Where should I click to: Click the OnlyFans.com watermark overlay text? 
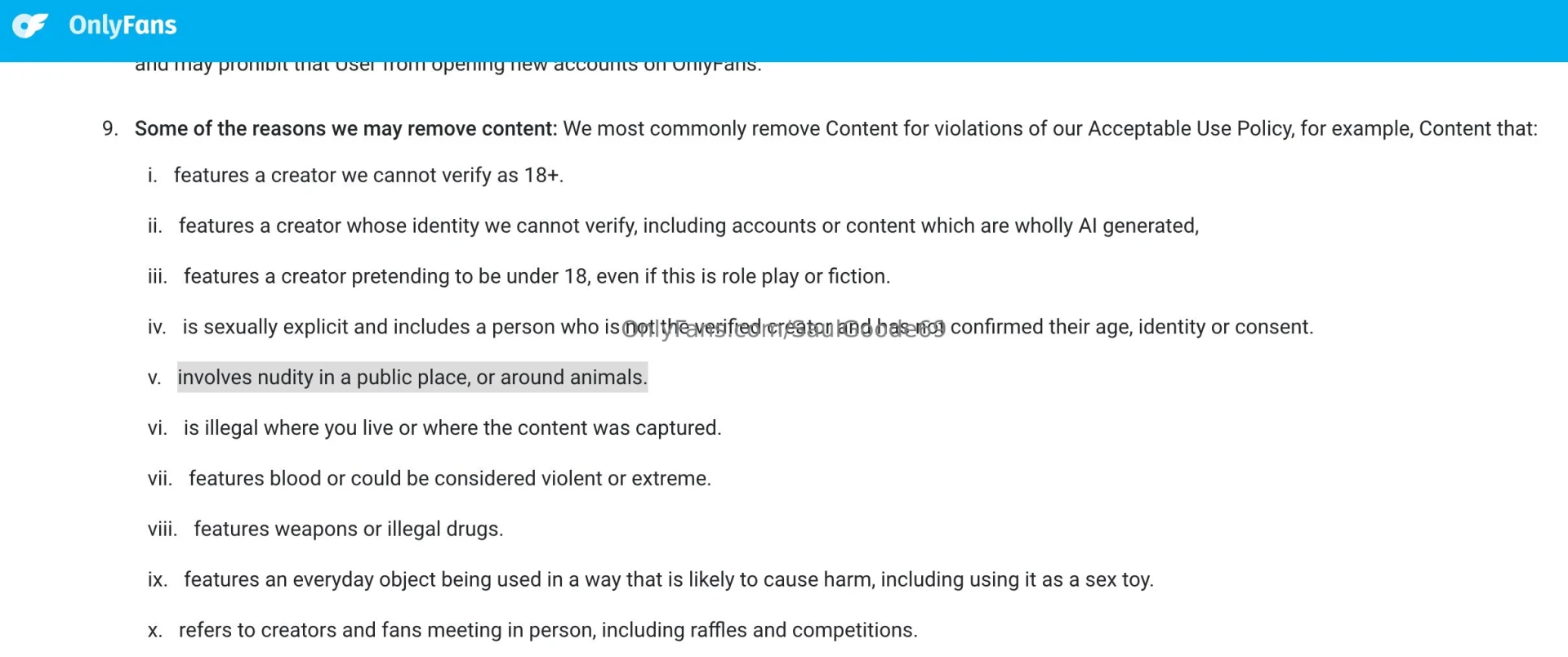[783, 329]
